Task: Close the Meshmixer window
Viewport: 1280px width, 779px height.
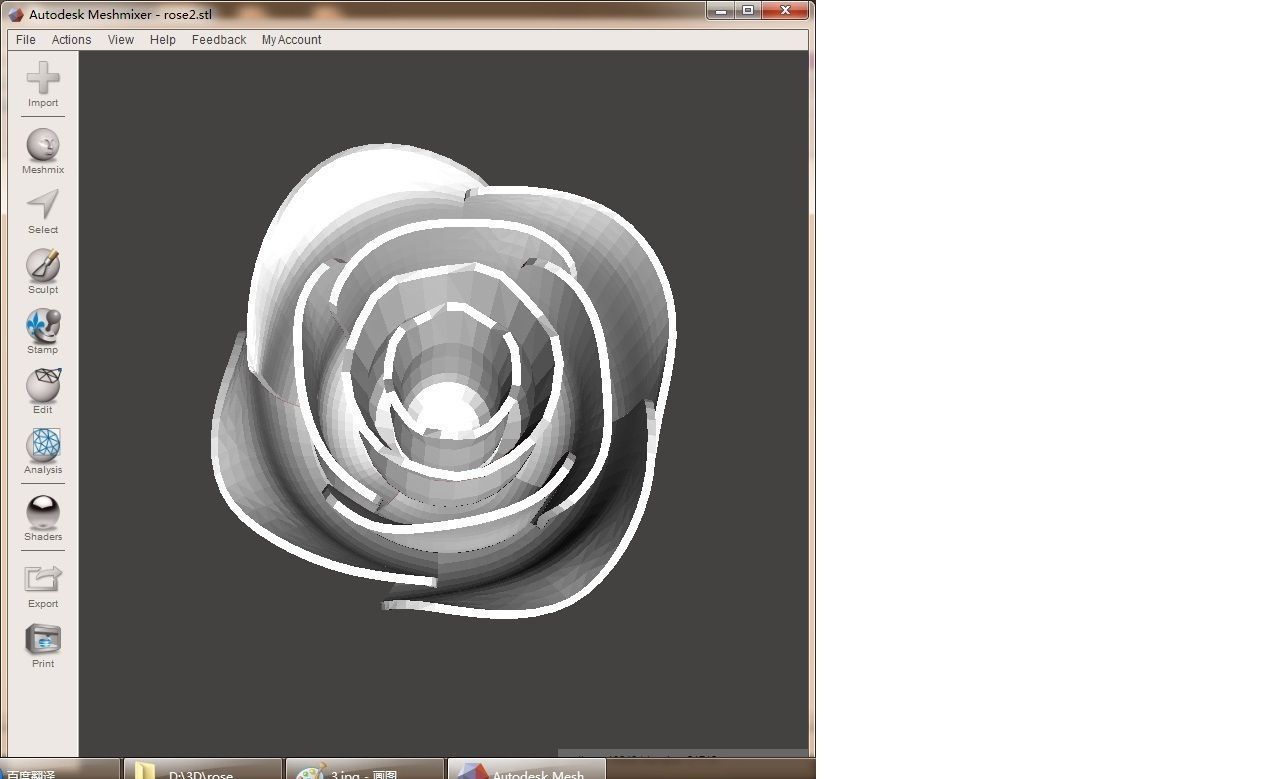Action: coord(786,10)
